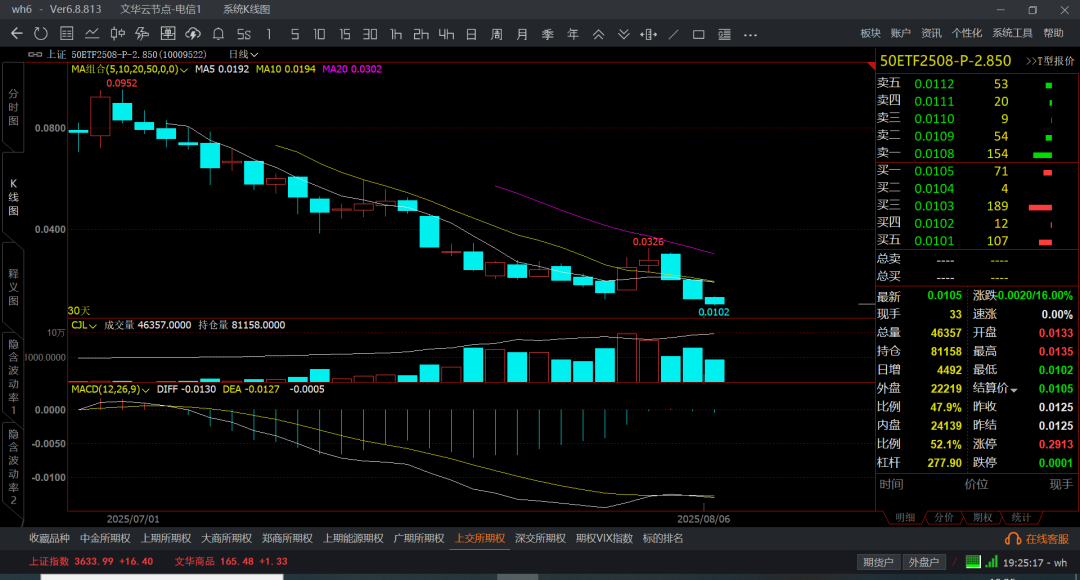This screenshot has height=580, width=1080.
Task: Select the 1-minute period
Action: point(269,34)
